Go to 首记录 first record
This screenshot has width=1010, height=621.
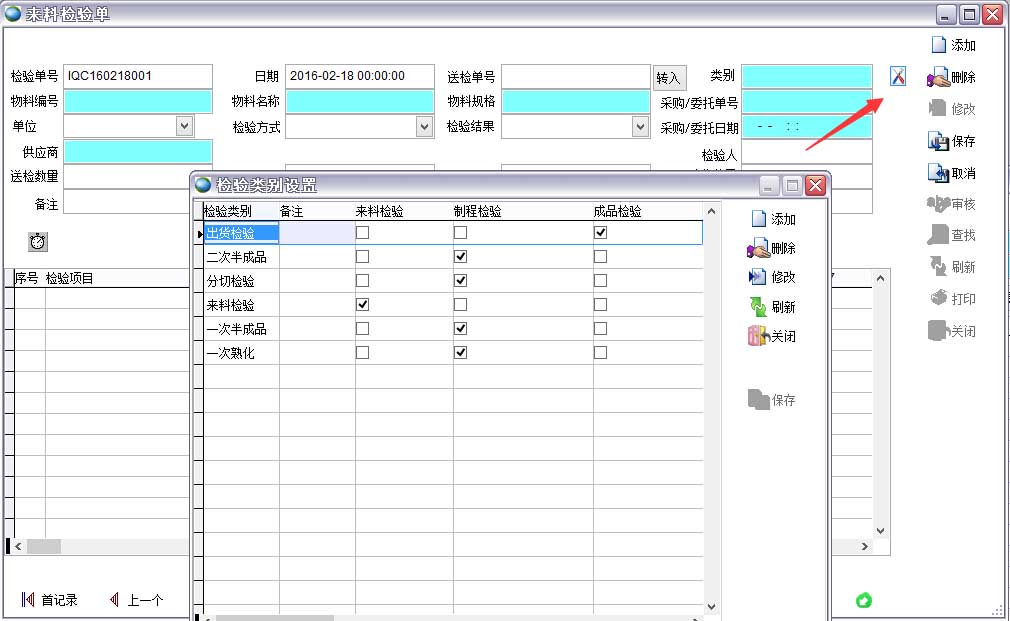pos(49,600)
